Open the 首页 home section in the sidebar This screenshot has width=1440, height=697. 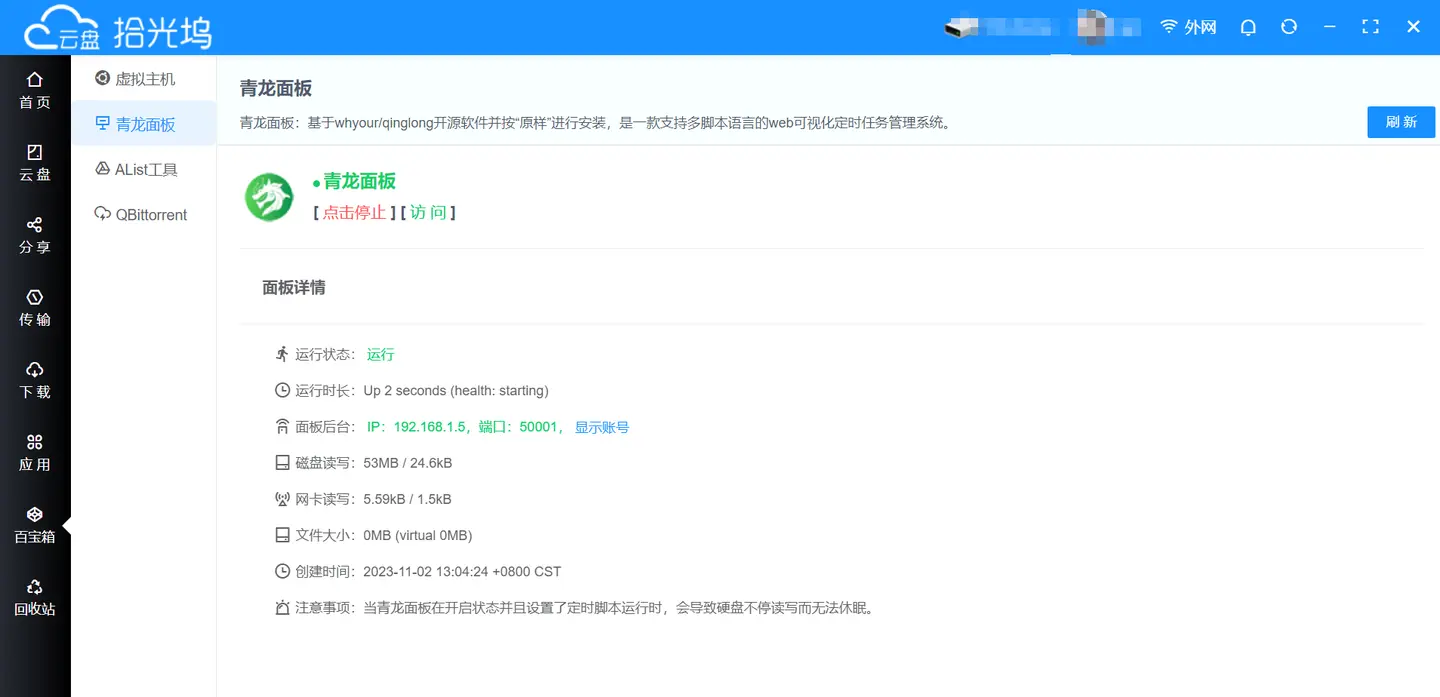pos(35,90)
